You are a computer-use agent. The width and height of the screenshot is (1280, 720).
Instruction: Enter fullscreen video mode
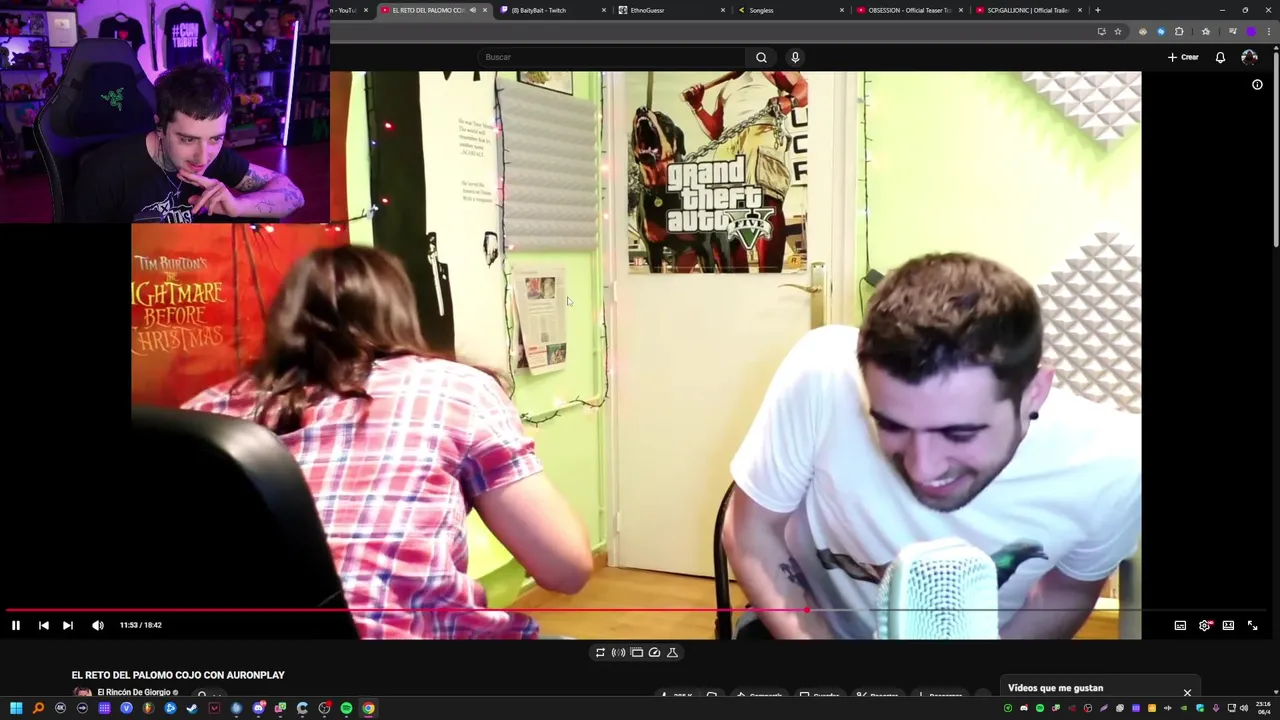click(x=1252, y=625)
